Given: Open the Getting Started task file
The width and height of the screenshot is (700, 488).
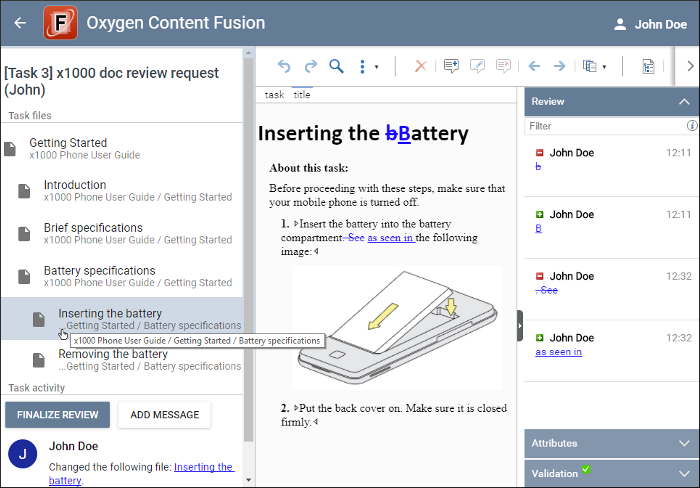Looking at the screenshot, I should point(122,148).
